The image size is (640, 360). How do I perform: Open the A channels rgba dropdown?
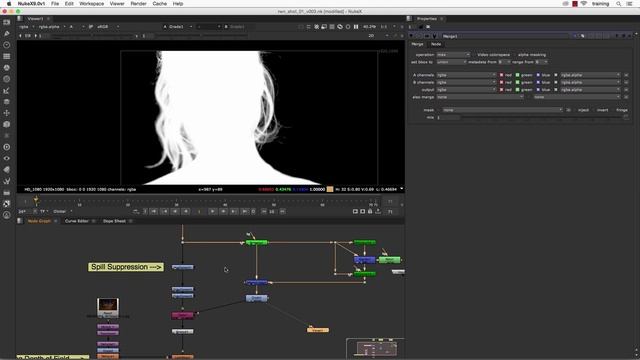click(x=466, y=75)
